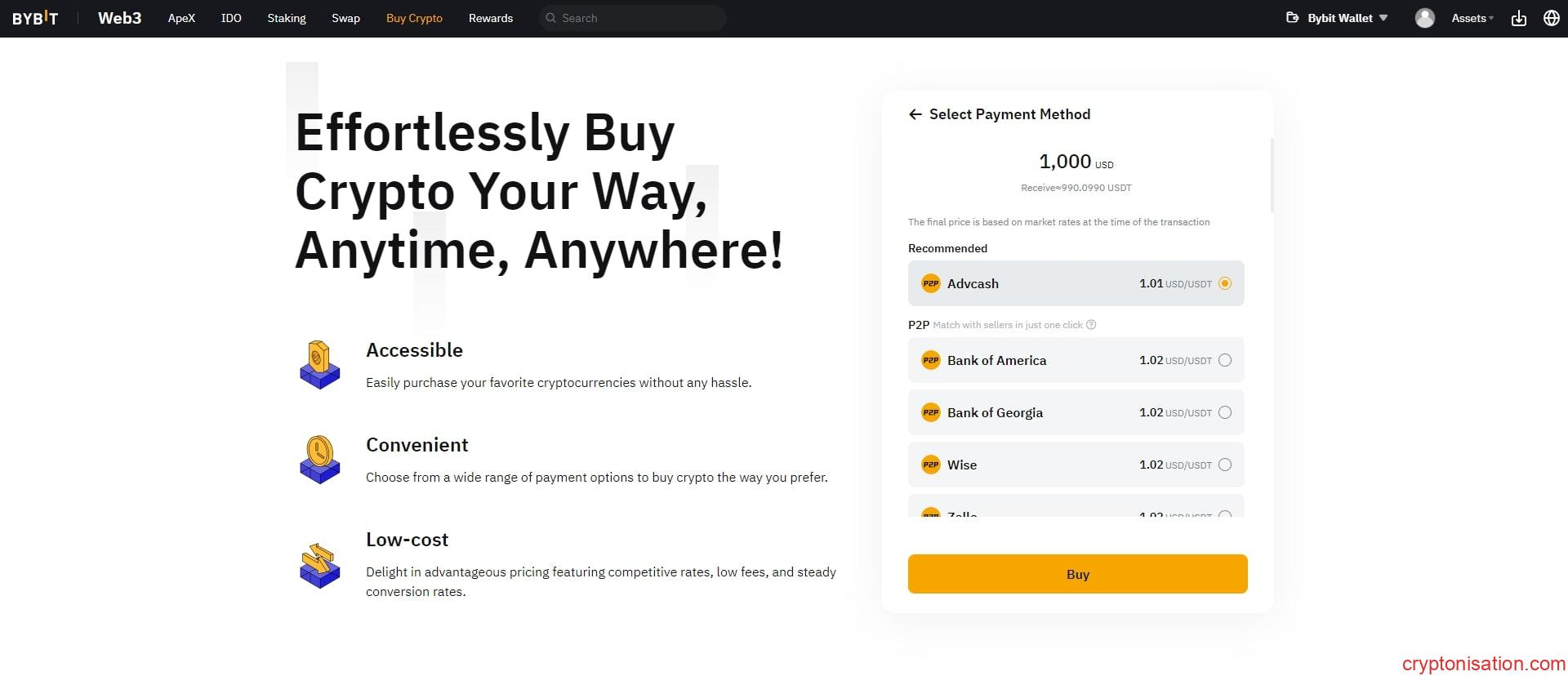Viewport: 1568px width, 676px height.
Task: Click the download app icon
Action: point(1519,18)
